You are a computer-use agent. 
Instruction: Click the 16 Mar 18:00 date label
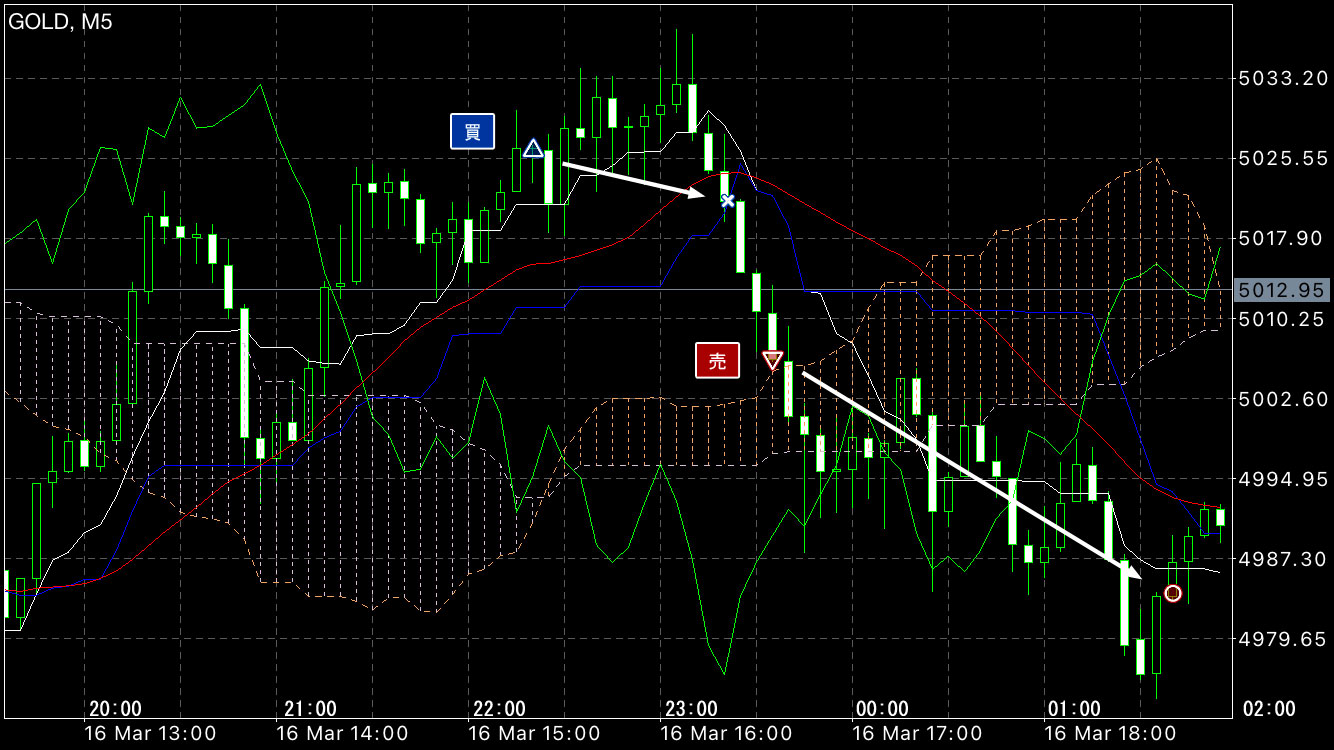pyautogui.click(x=1110, y=733)
